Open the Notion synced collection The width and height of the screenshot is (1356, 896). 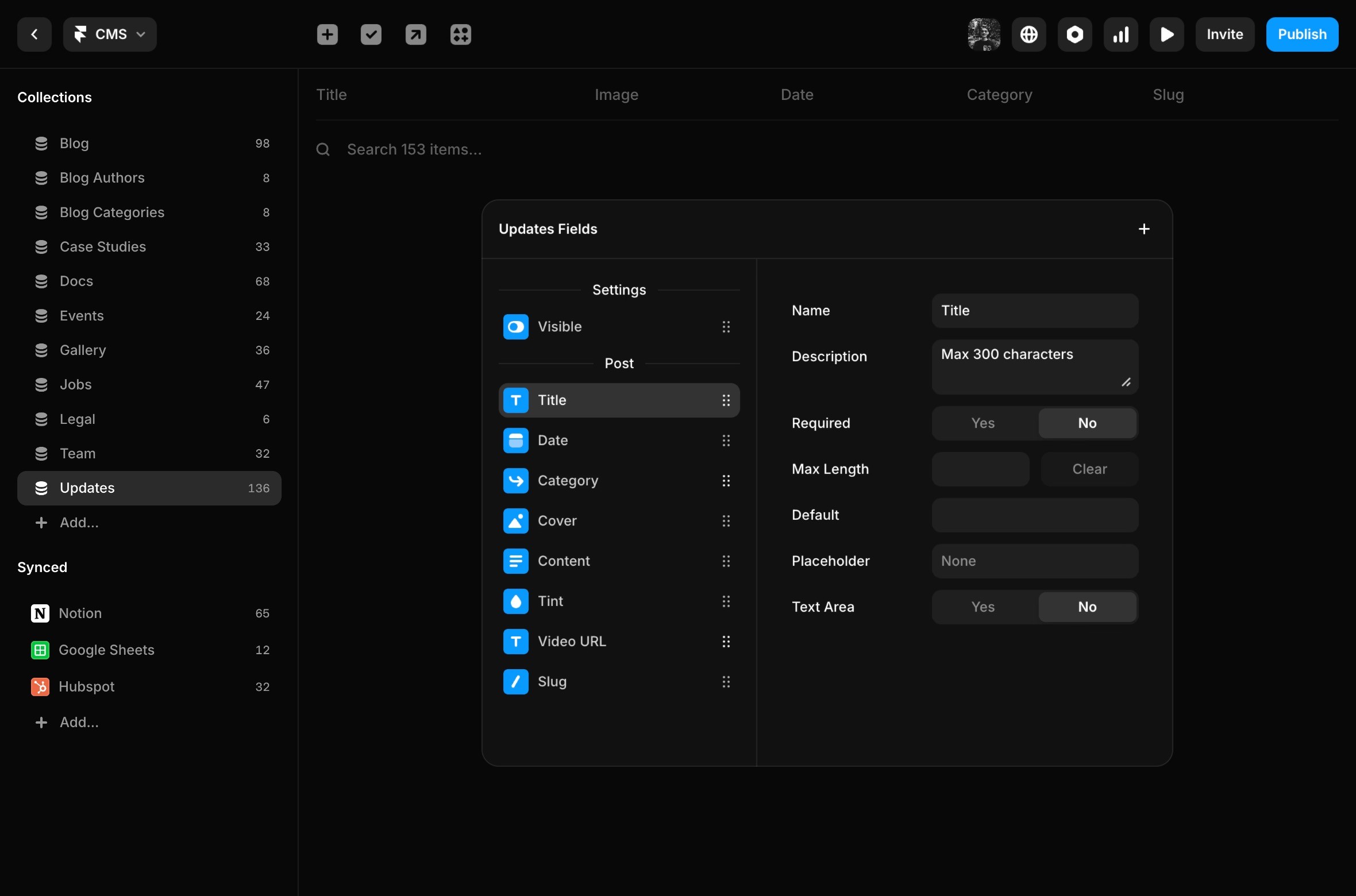pyautogui.click(x=80, y=613)
